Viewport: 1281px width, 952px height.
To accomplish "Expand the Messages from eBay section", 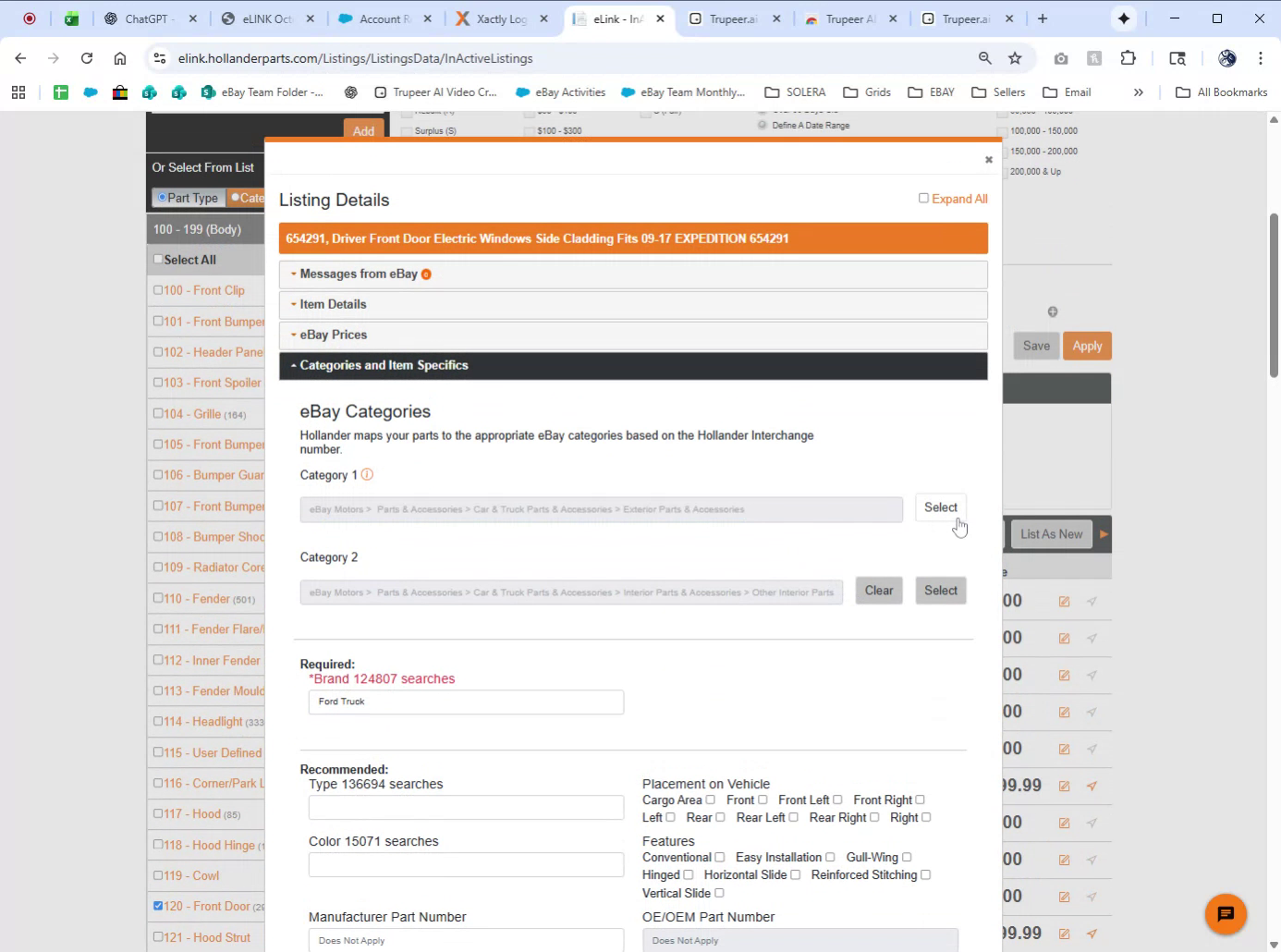I will (x=633, y=275).
